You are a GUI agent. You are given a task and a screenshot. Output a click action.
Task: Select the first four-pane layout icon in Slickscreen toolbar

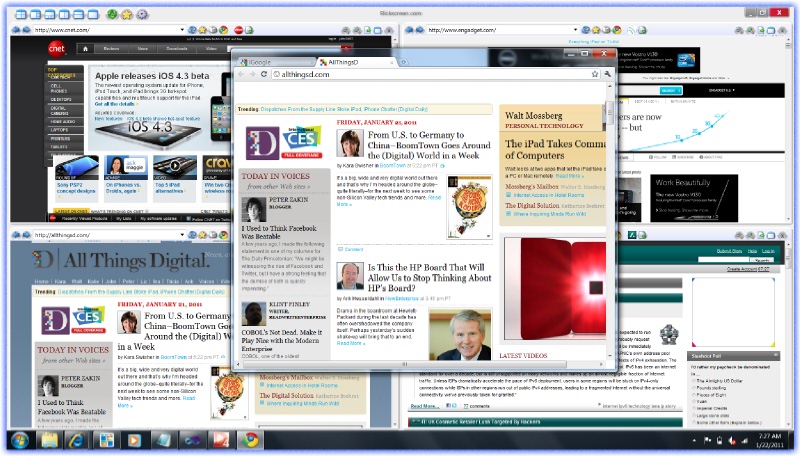20,15
